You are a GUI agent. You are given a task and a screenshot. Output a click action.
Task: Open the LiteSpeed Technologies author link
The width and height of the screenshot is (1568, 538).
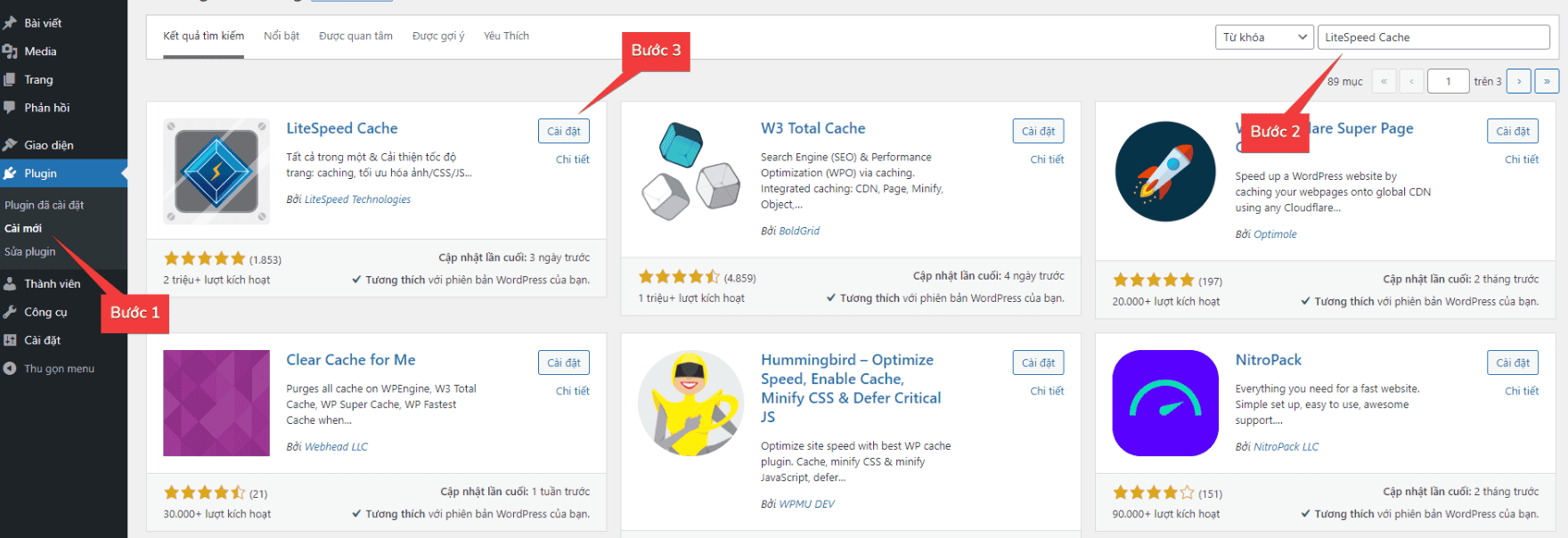click(x=357, y=200)
